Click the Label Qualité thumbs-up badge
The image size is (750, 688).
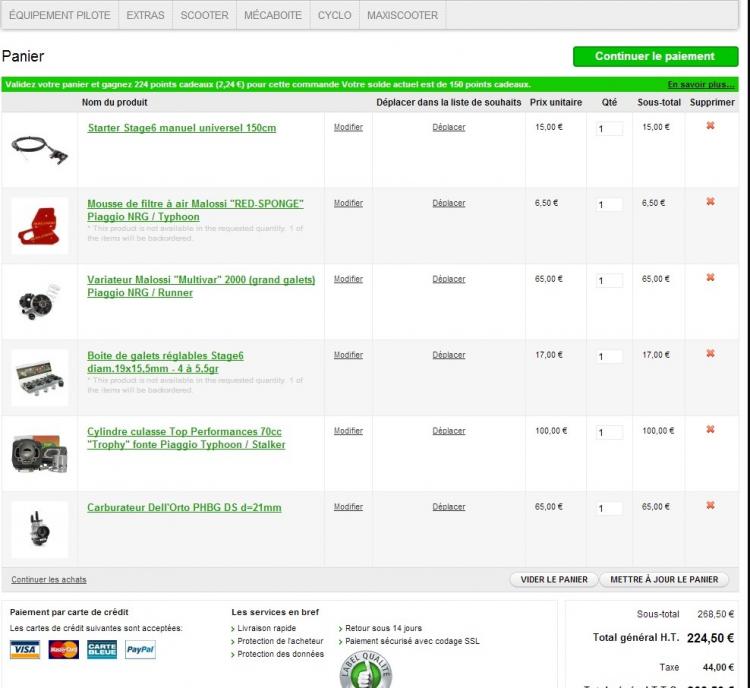[366, 670]
